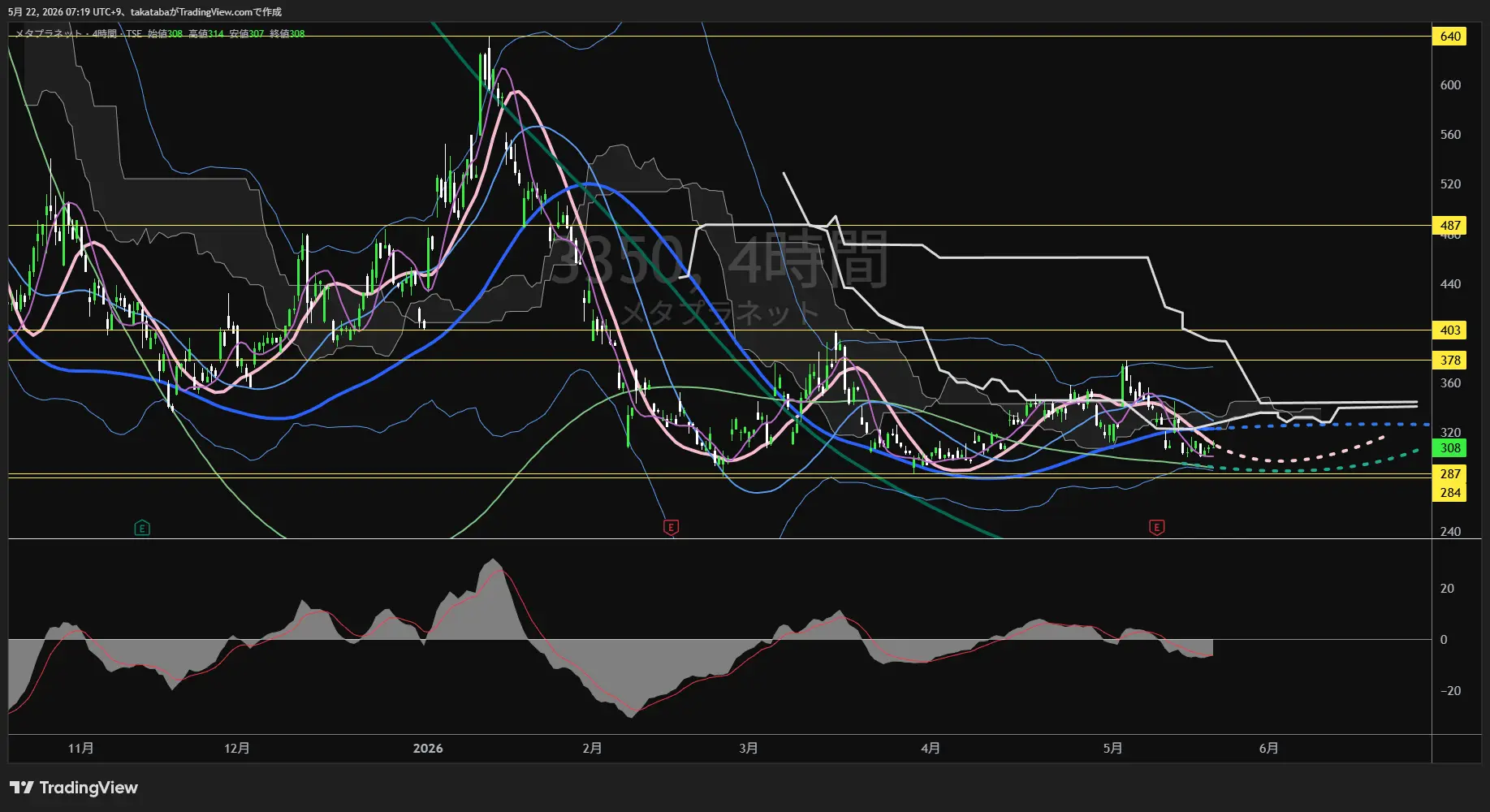Click the 始値308 open value in the legend

pyautogui.click(x=165, y=34)
